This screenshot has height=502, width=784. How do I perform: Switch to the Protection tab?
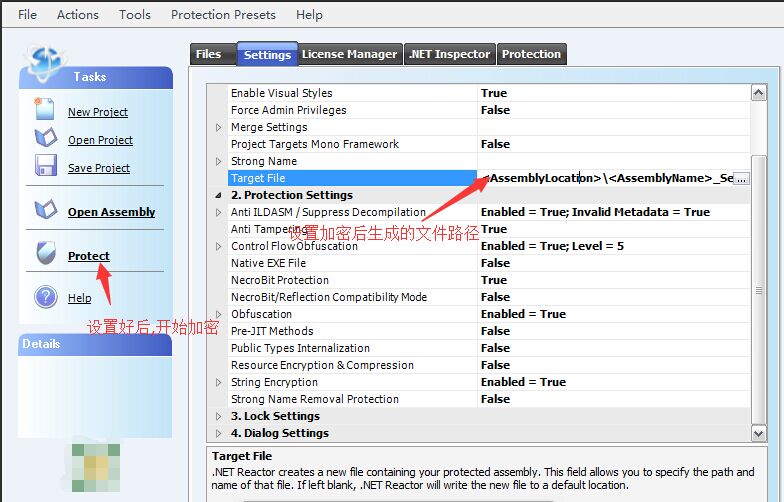coord(532,54)
